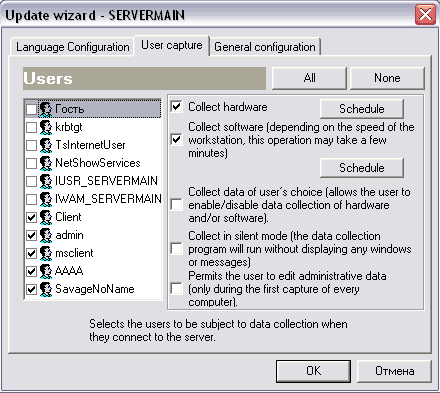Cancel with the Отмена button
Viewport: 440px width, 393px height.
tap(394, 371)
